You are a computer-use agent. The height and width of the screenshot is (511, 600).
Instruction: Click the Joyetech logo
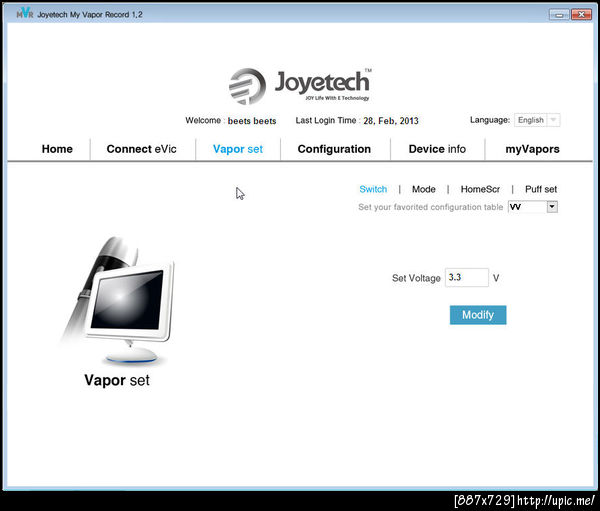pos(300,86)
